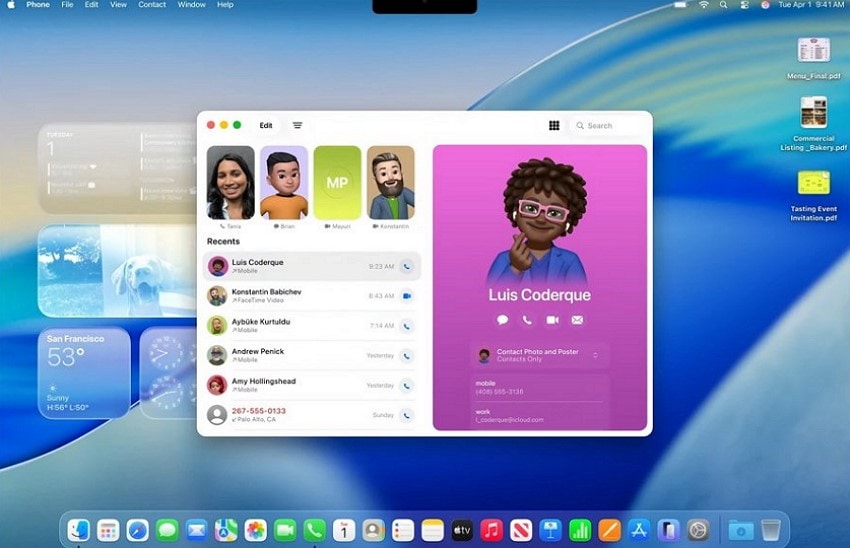Select Amy Hollingshead recents row
Image resolution: width=850 pixels, height=548 pixels.
312,385
